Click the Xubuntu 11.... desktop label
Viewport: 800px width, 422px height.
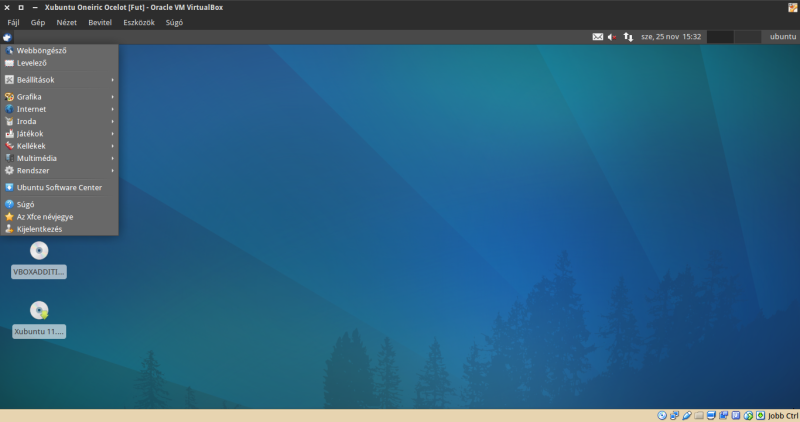pyautogui.click(x=39, y=332)
